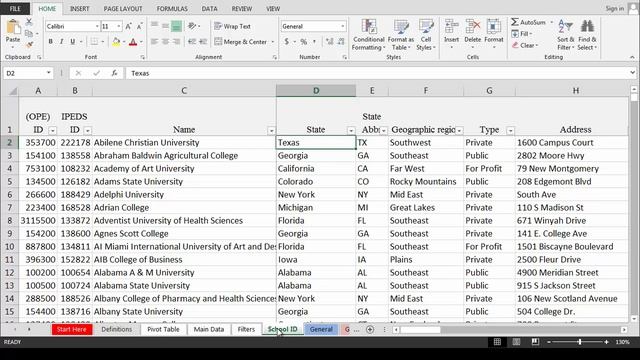640x360 pixels.
Task: Open the Name column filter dropdown
Action: [x=271, y=131]
